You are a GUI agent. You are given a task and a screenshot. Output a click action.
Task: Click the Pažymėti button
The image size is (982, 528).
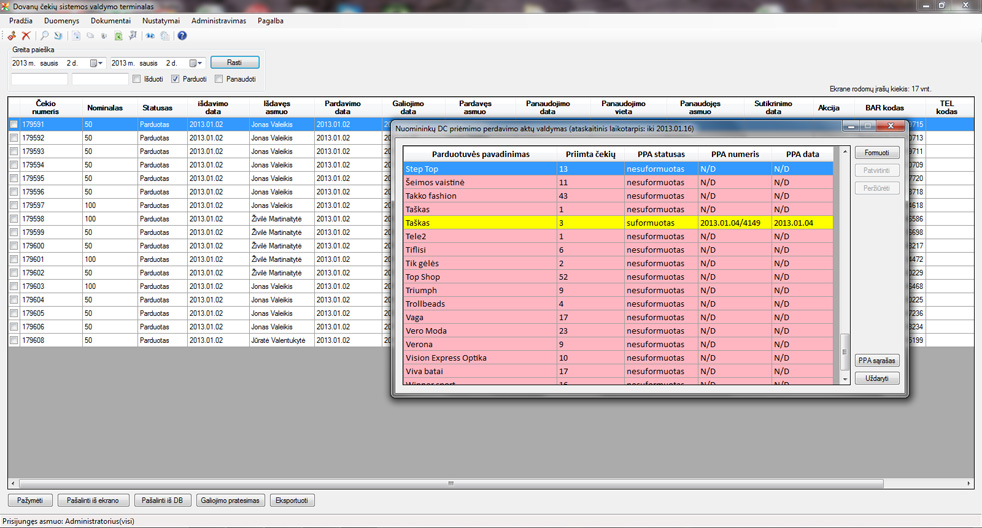click(30, 500)
